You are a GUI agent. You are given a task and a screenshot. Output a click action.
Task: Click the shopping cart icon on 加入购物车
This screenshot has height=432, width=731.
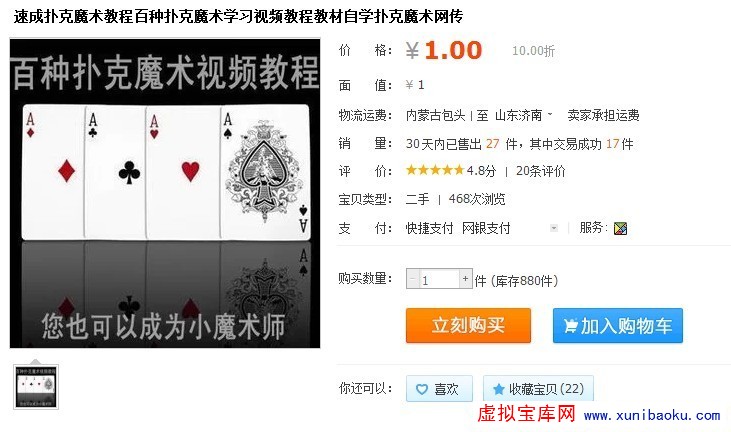[571, 325]
